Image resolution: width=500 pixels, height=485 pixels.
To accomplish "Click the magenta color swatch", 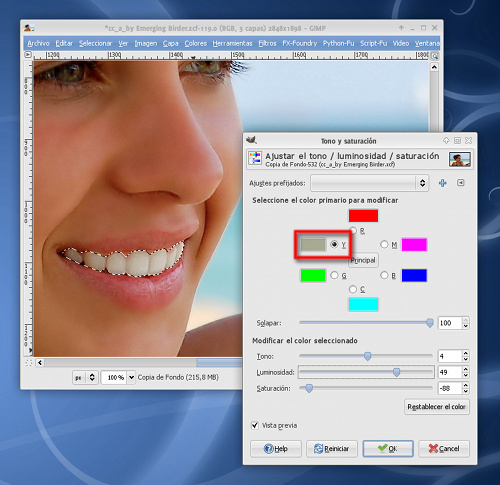I will coord(414,244).
